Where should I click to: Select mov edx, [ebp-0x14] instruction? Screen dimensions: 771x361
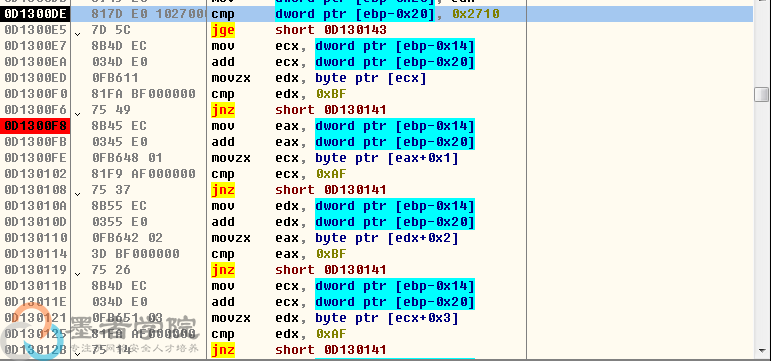(343, 206)
